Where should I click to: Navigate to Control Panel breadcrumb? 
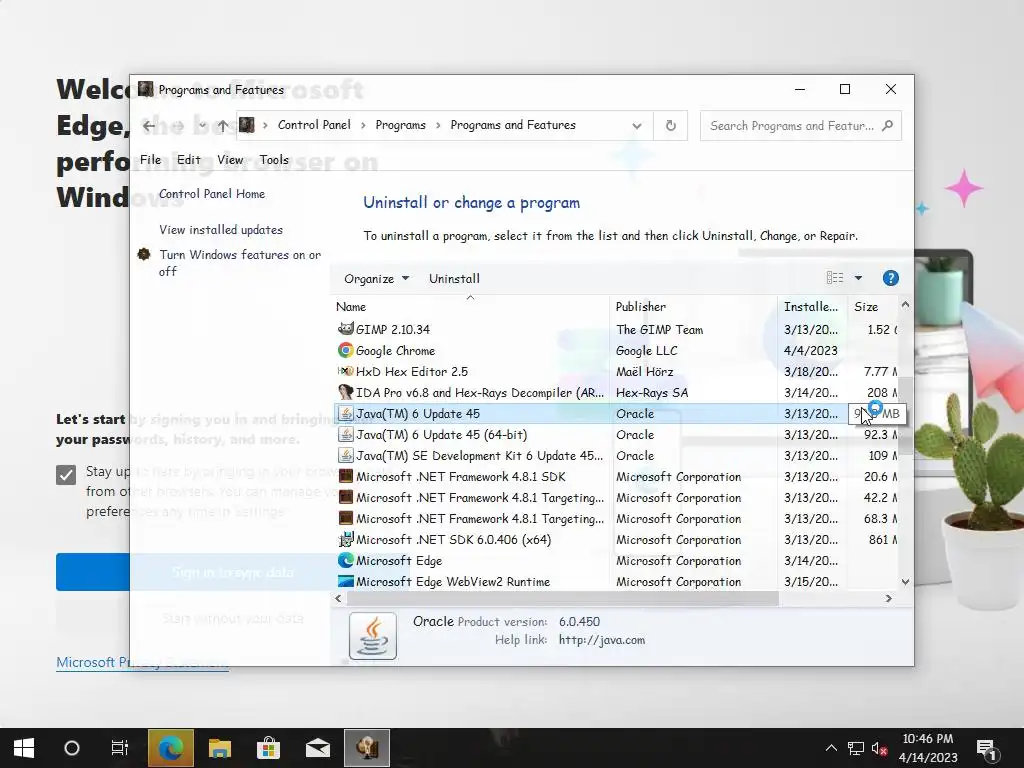coord(314,125)
